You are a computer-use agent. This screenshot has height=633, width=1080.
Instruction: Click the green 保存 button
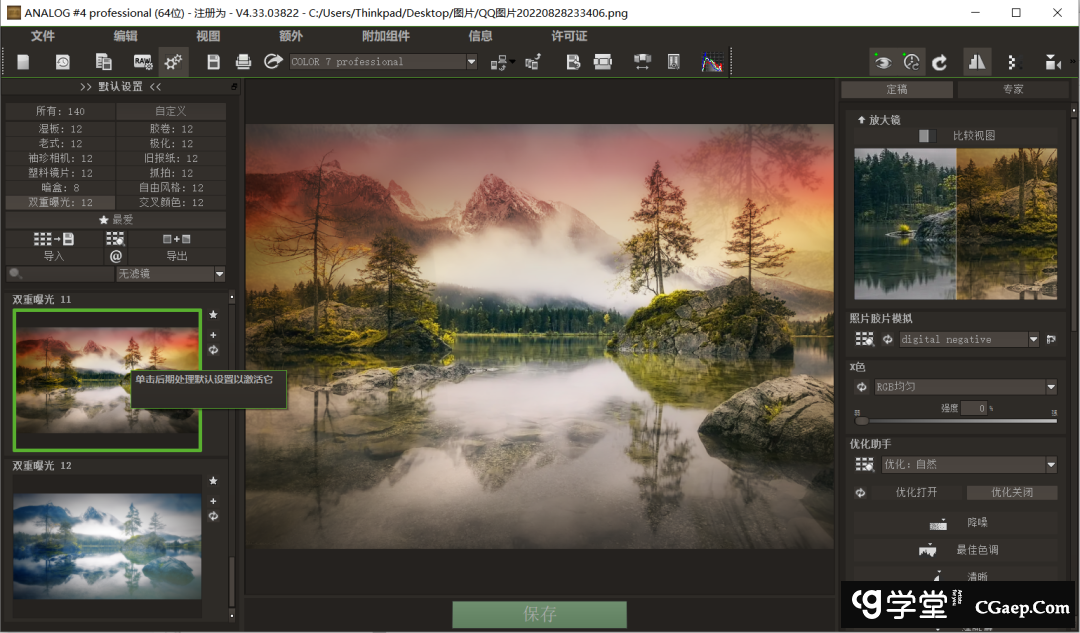tap(539, 614)
